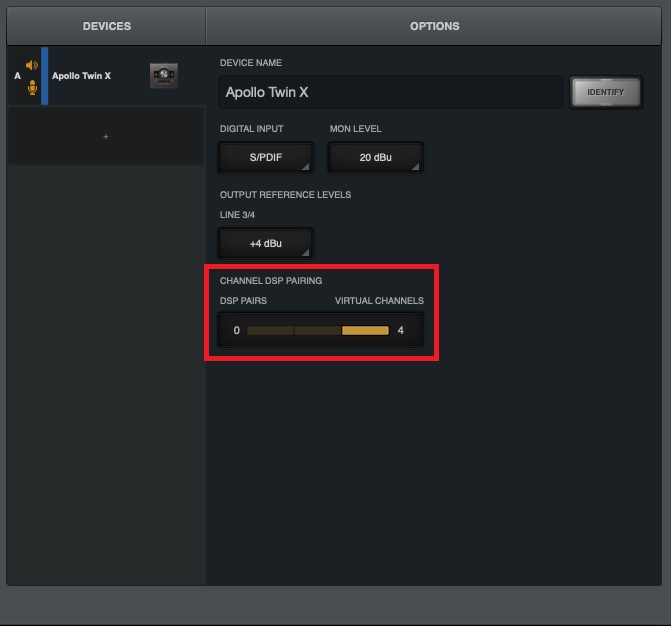Edit the Device Name field
This screenshot has width=671, height=626.
(391, 92)
